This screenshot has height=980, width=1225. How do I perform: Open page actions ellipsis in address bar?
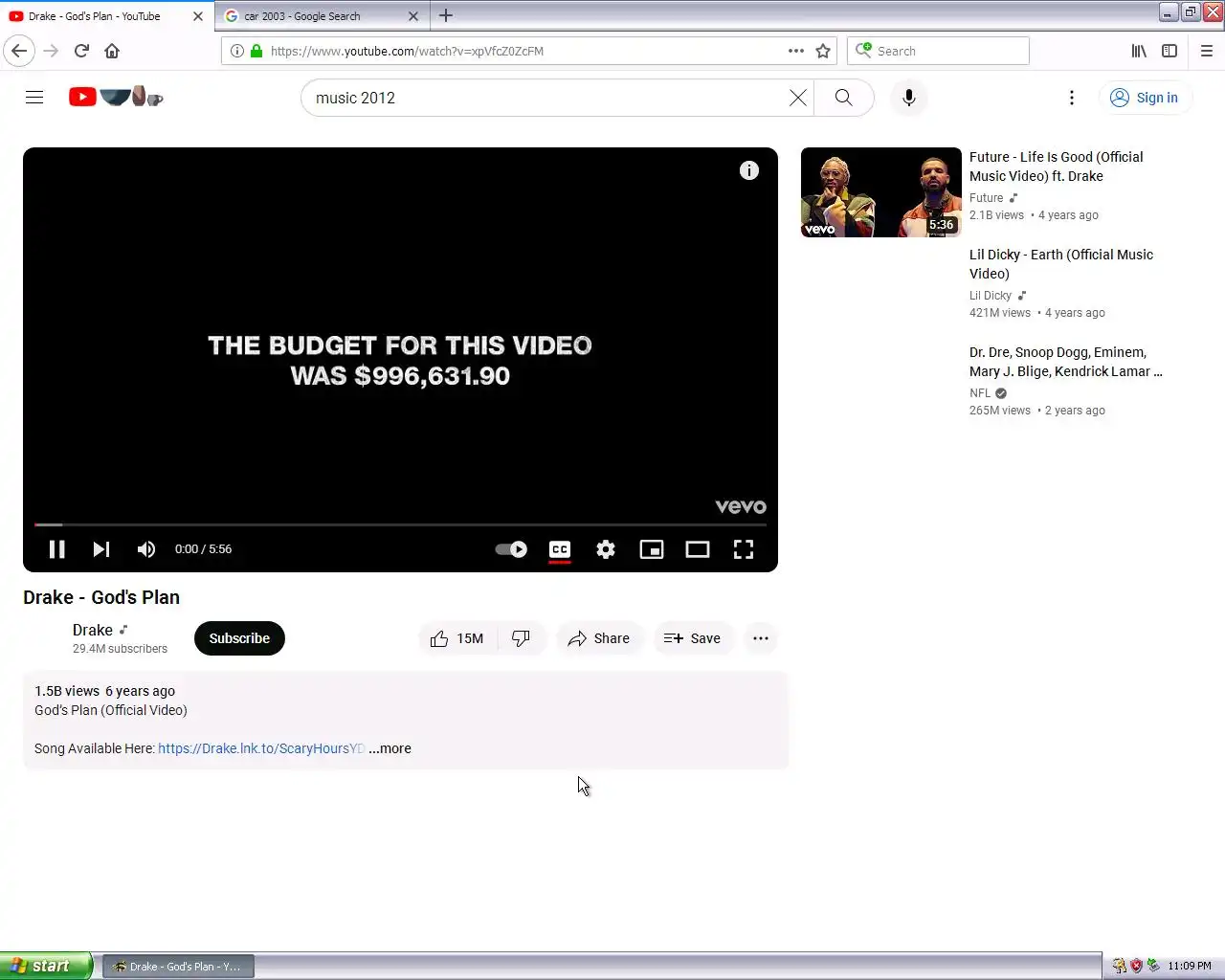[796, 51]
